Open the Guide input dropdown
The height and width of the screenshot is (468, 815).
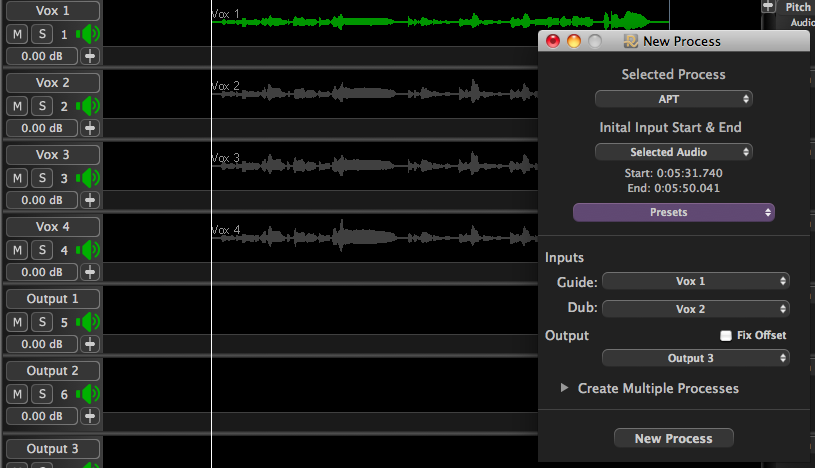click(695, 282)
